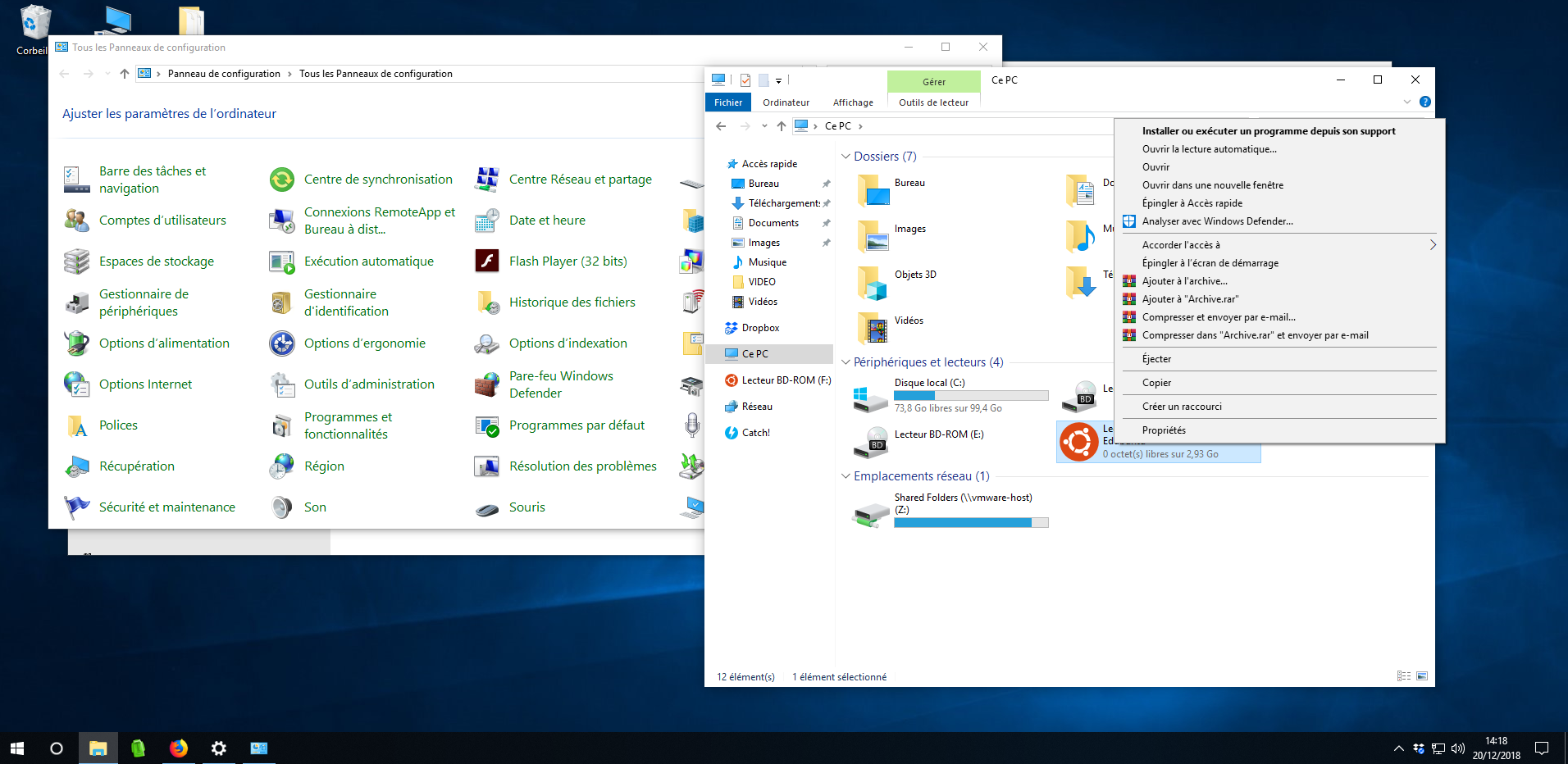Switch to the Affichage ribbon tab
Screen dimensions: 1568x764
[x=853, y=102]
